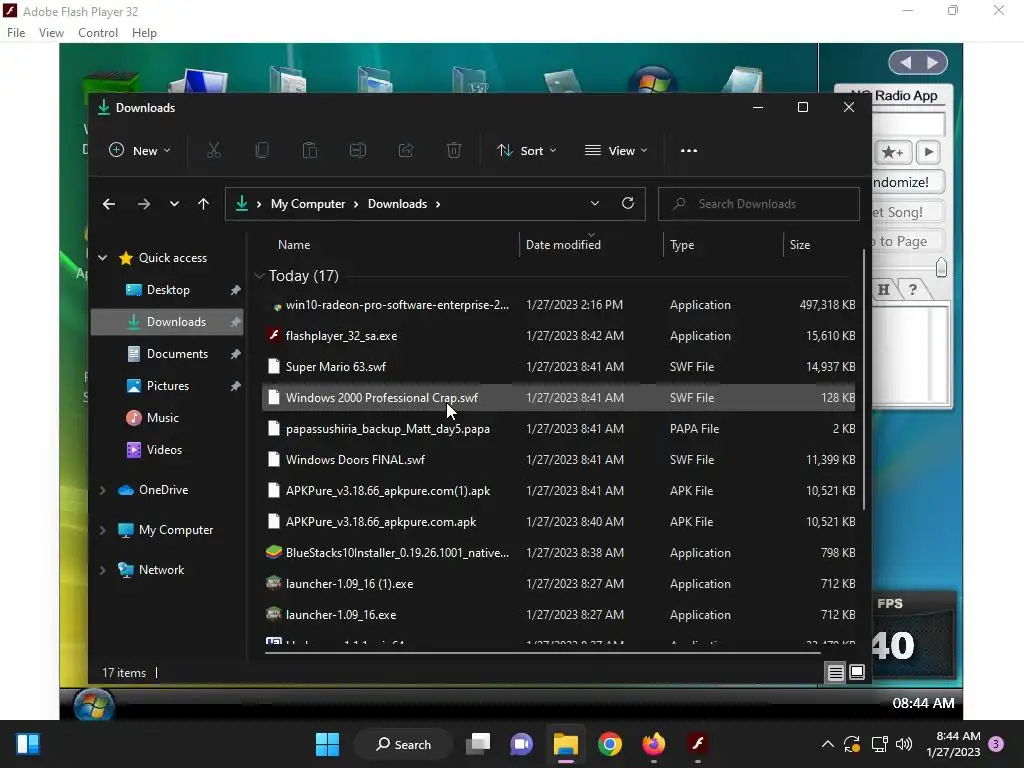Viewport: 1024px width, 768px height.
Task: Show hidden system tray icons chevron
Action: coord(827,744)
